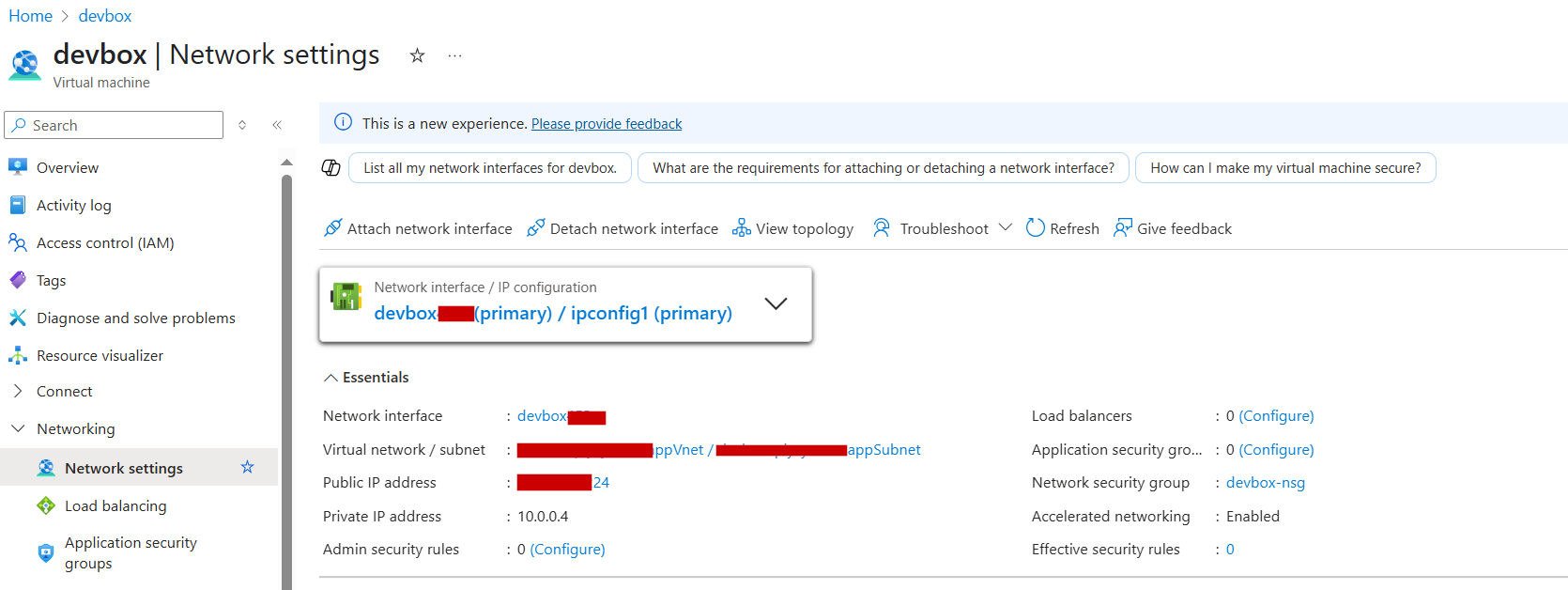Viewport: 1568px width, 590px height.
Task: Click the devbox virtual machine icon in header
Action: pos(25,65)
